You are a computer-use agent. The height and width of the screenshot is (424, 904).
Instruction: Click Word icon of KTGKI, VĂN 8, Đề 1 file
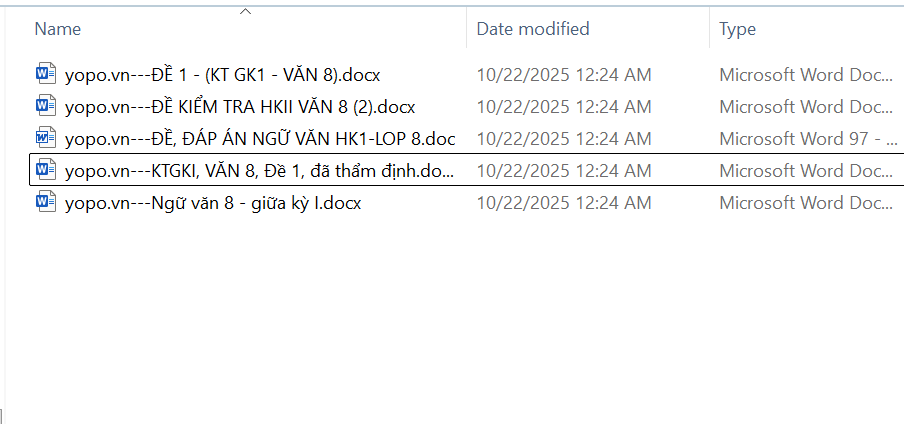(46, 171)
